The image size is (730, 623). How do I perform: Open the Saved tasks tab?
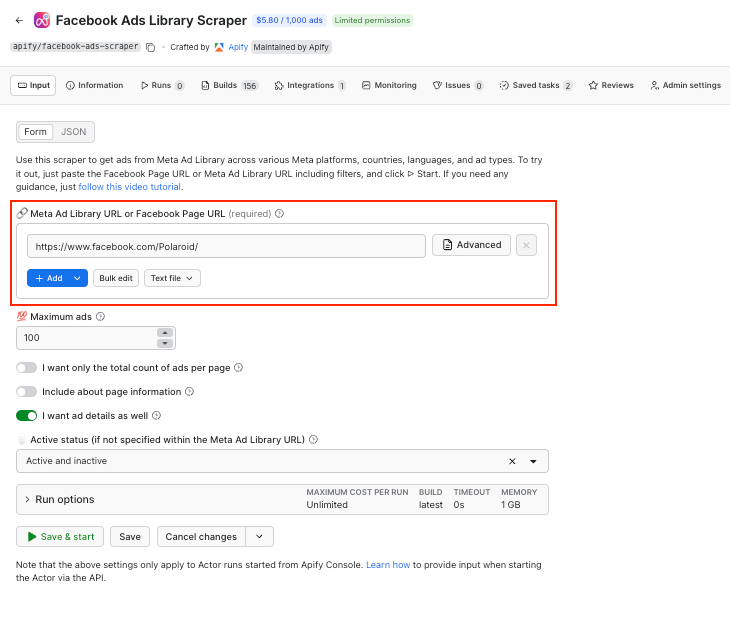tap(536, 86)
